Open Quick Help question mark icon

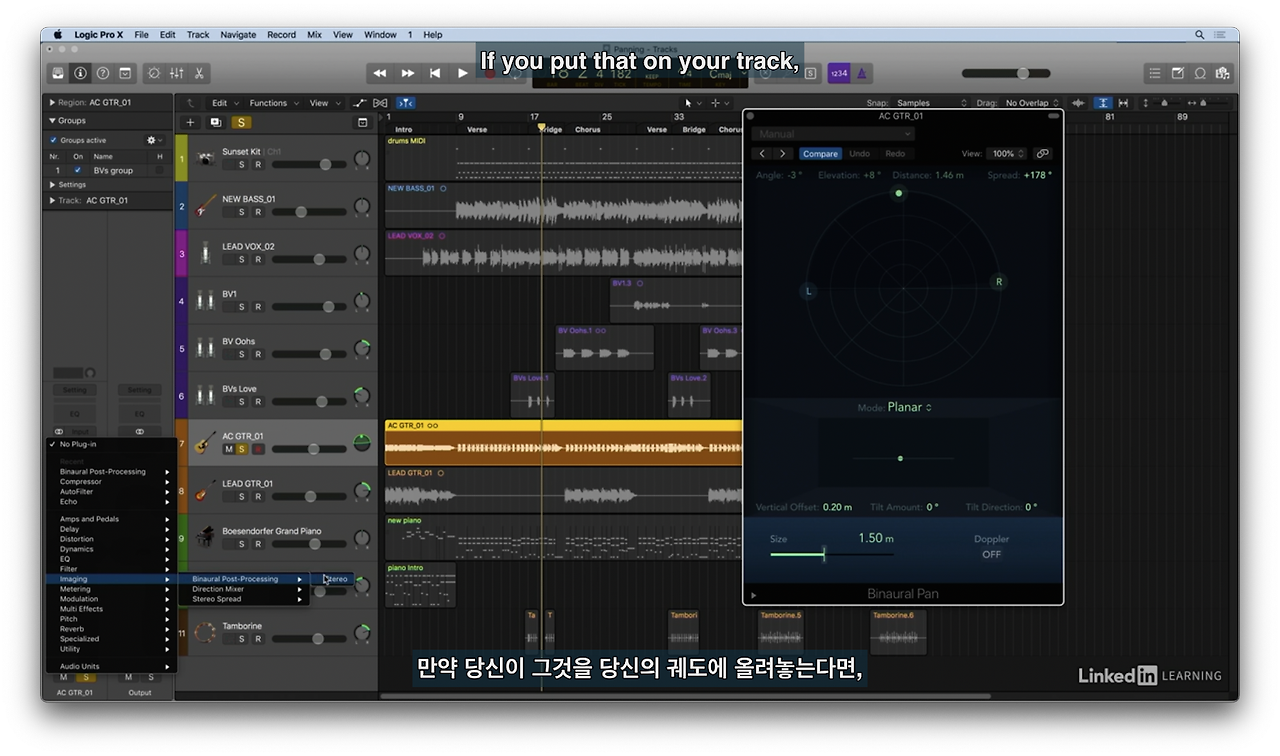coord(102,73)
